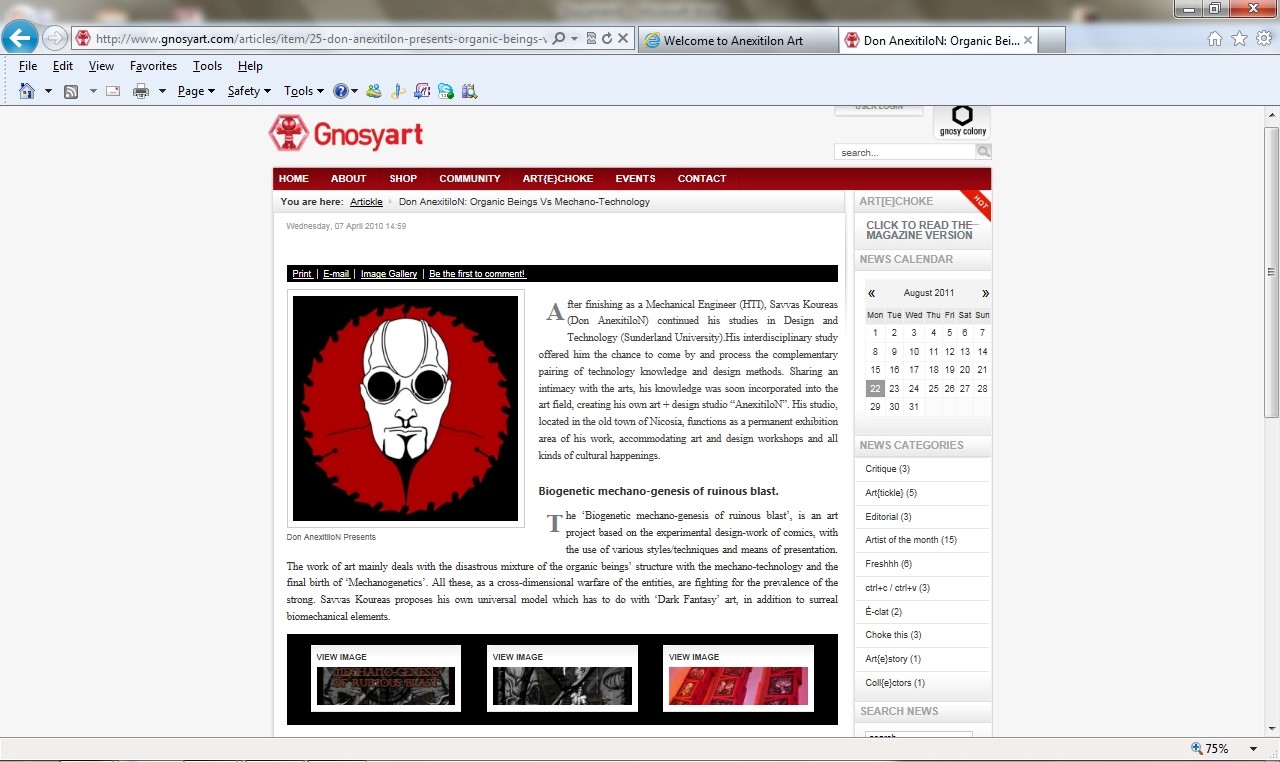Open the address bar autocomplete dropdown arrow

click(575, 39)
